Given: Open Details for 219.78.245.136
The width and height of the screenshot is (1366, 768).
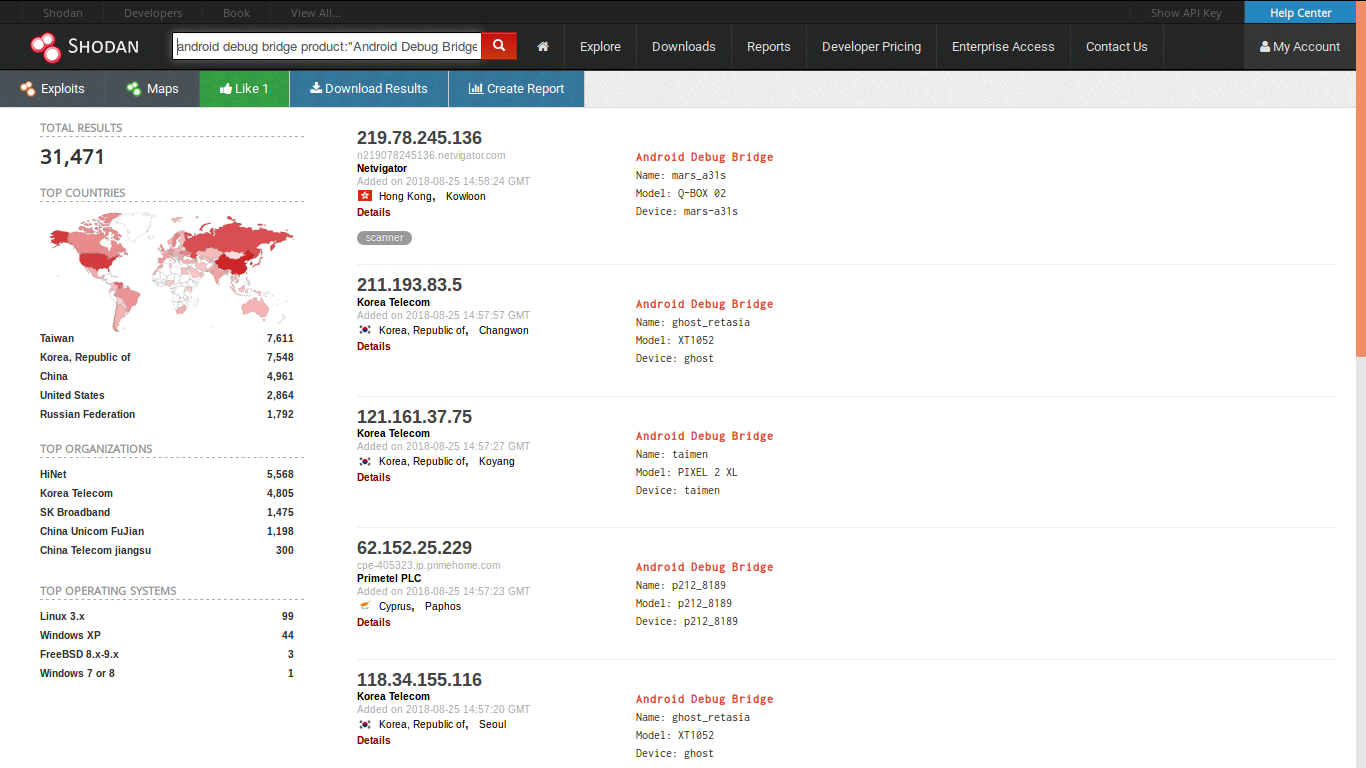Looking at the screenshot, I should 374,212.
